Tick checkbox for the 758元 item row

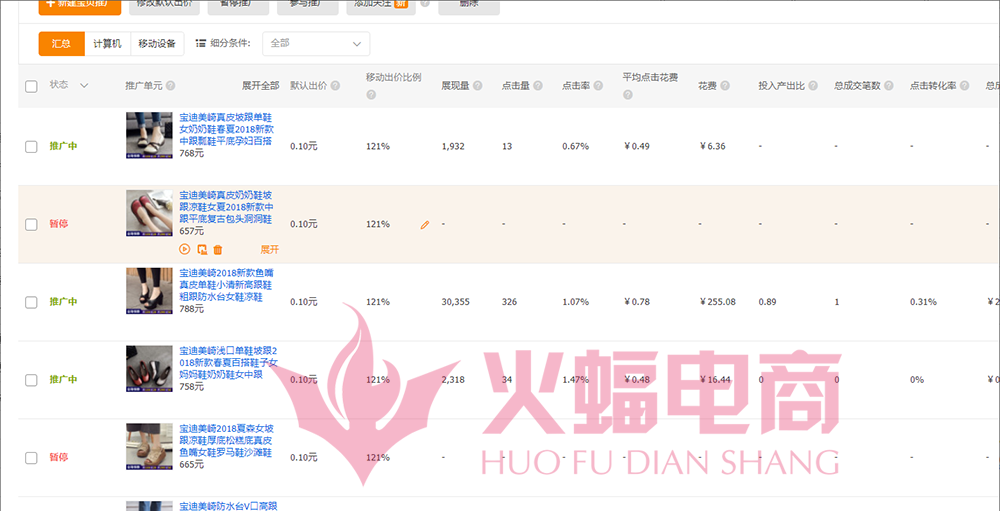point(31,380)
